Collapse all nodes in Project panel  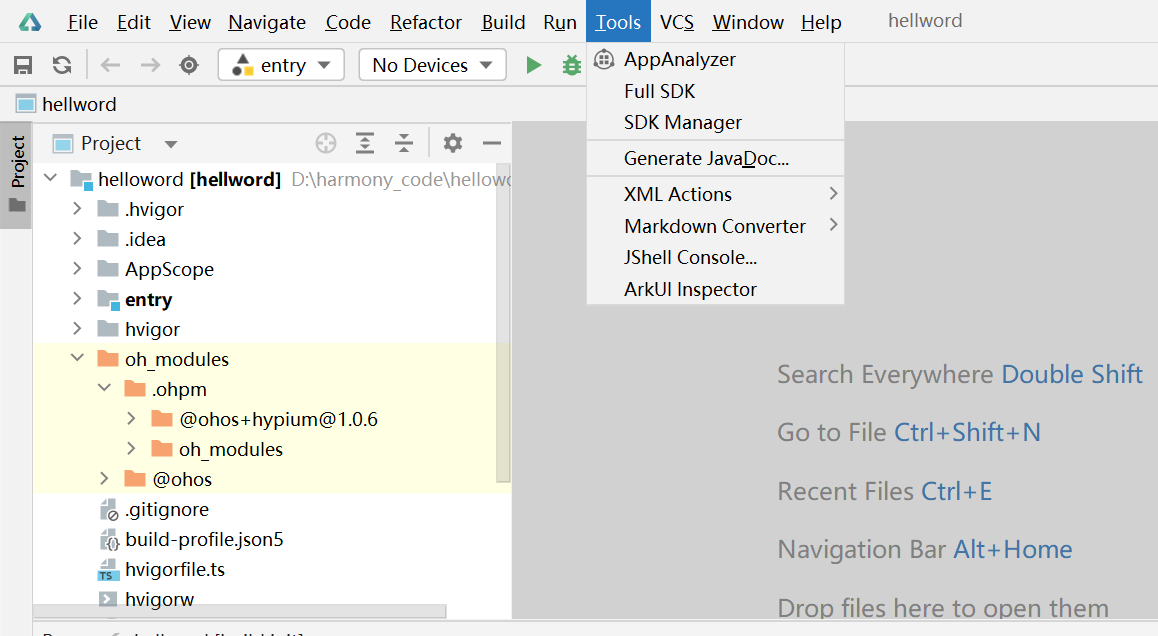tap(404, 143)
